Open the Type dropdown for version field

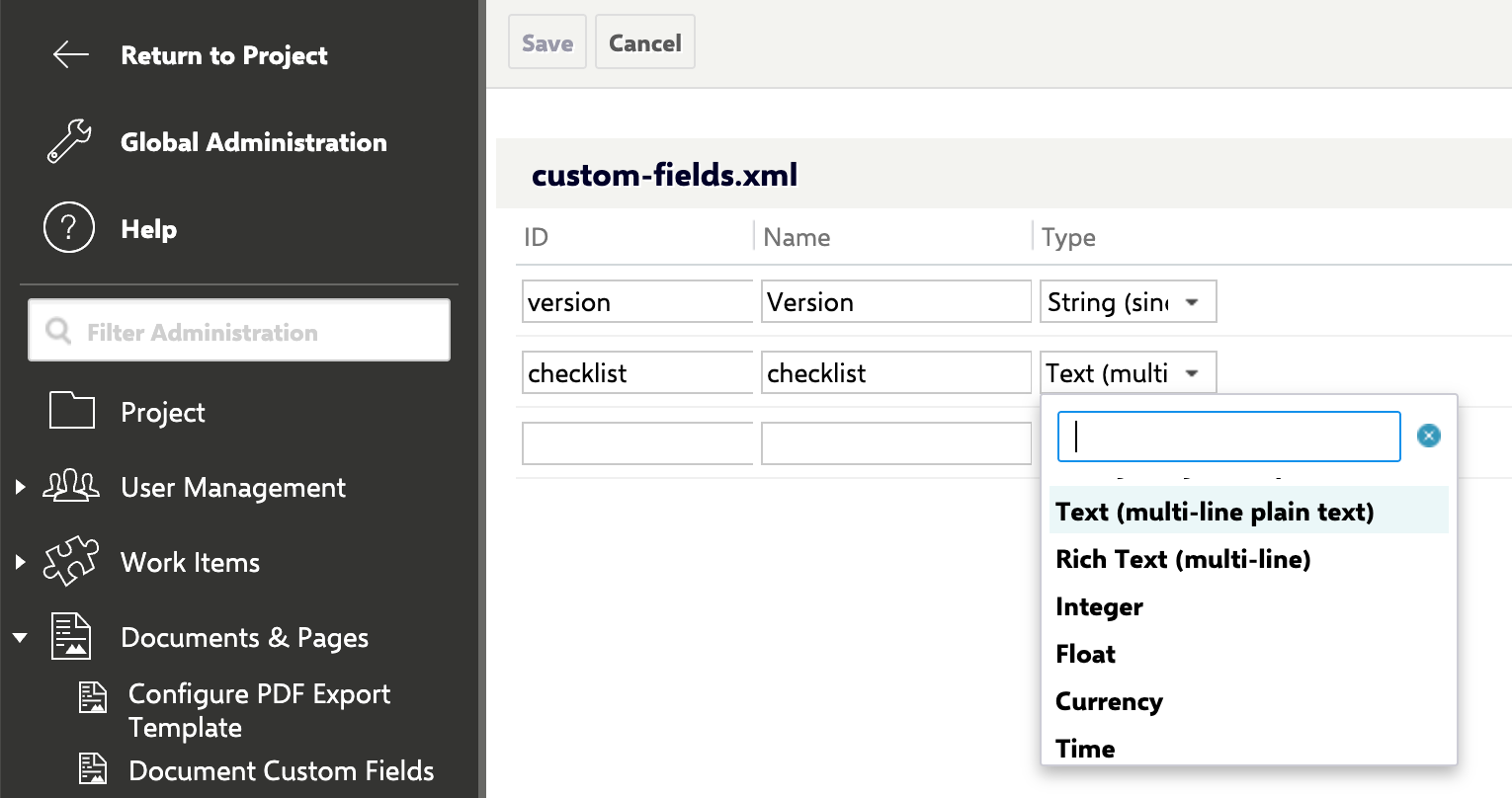tap(1128, 302)
